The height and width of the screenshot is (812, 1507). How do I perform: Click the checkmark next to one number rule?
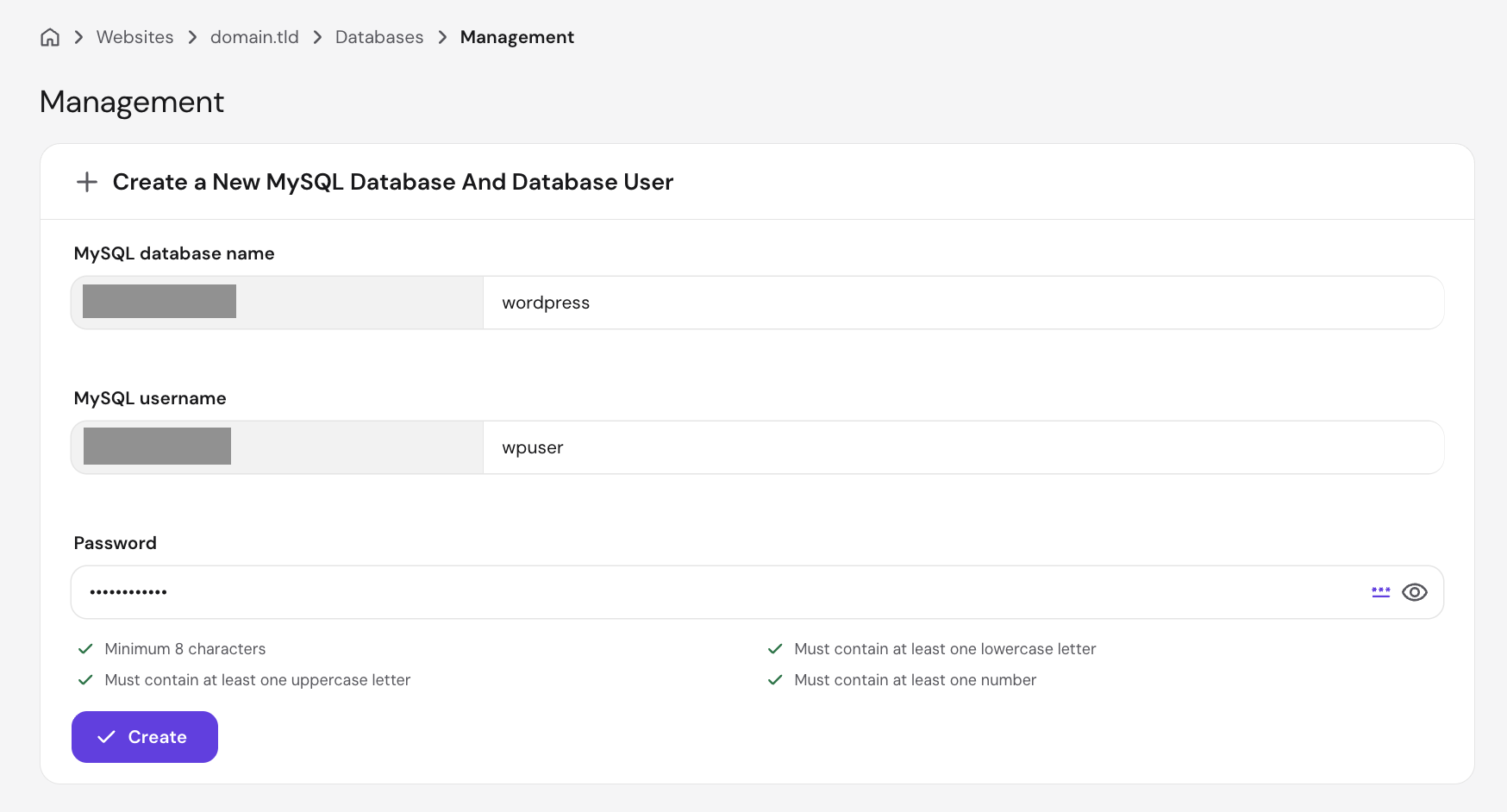[x=775, y=680]
